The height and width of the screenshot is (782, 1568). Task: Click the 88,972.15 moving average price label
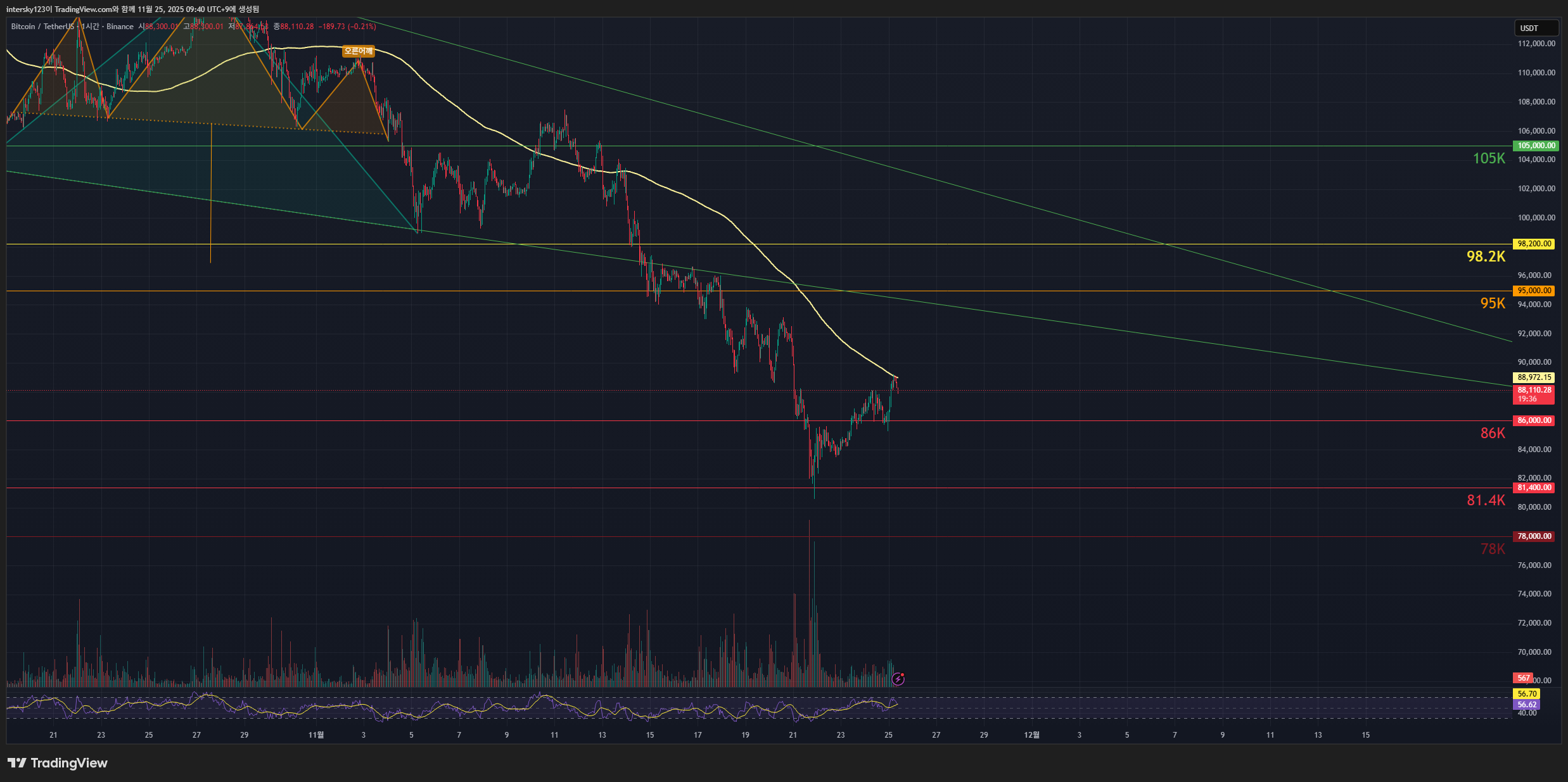pyautogui.click(x=1534, y=377)
